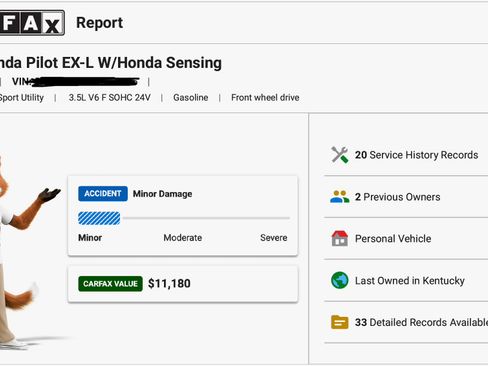Image resolution: width=488 pixels, height=366 pixels.
Task: Click the CARFAX logo
Action: [x=32, y=23]
